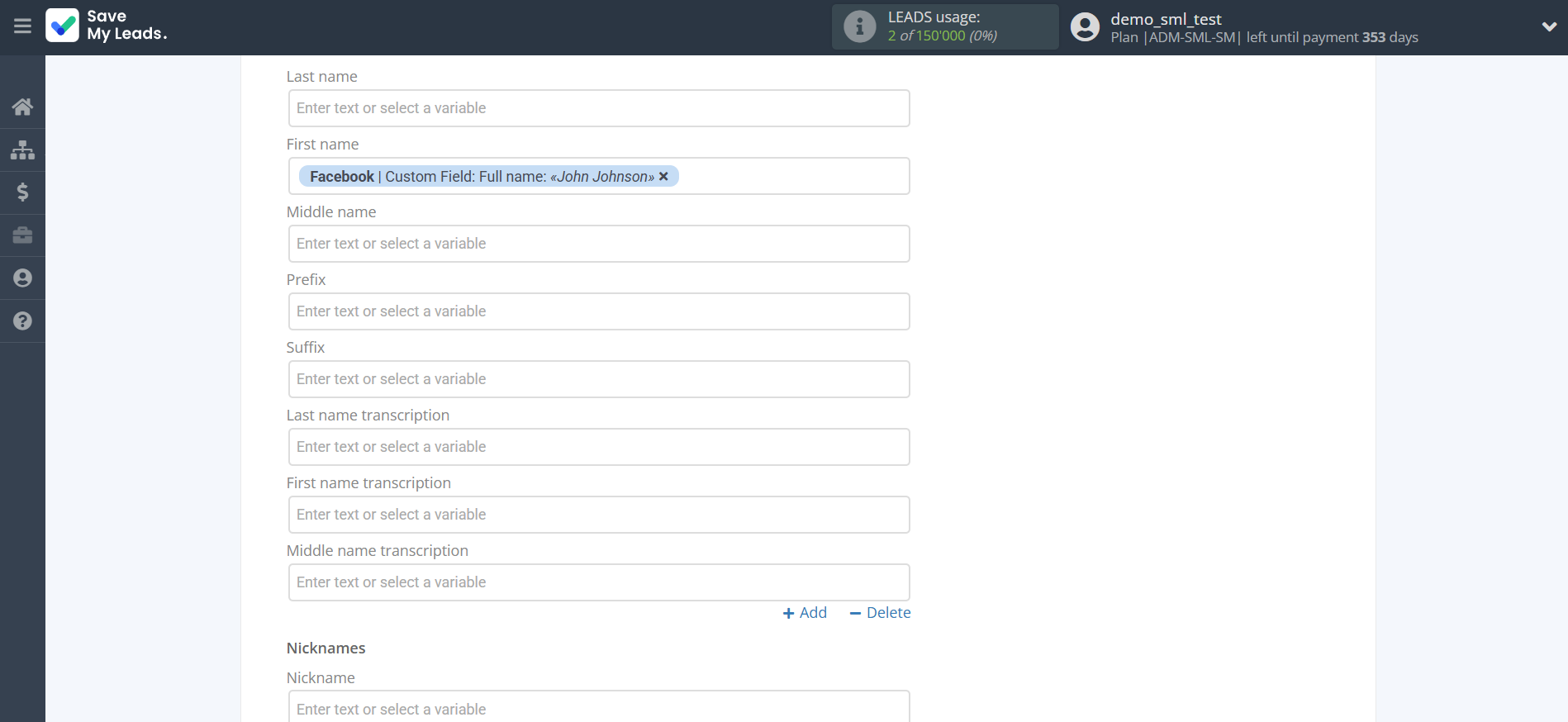The height and width of the screenshot is (722, 1568).
Task: Open the briefcase services icon
Action: (22, 235)
